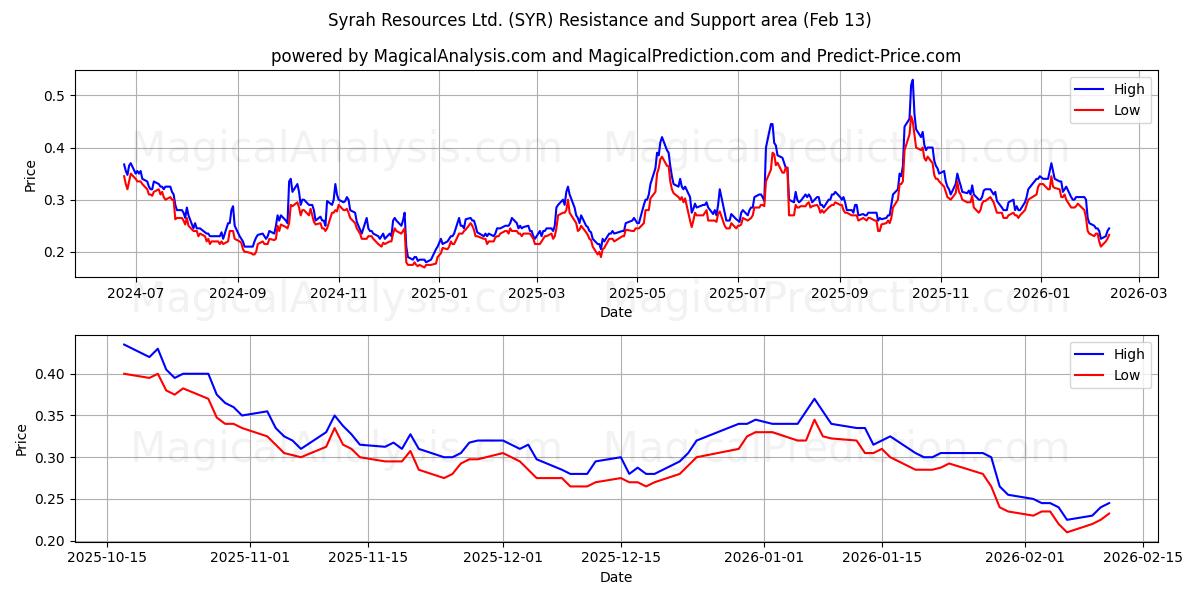Screen dimensions: 1200x600
Task: Click the '2026-03' x-axis tick label
Action: 1137,294
